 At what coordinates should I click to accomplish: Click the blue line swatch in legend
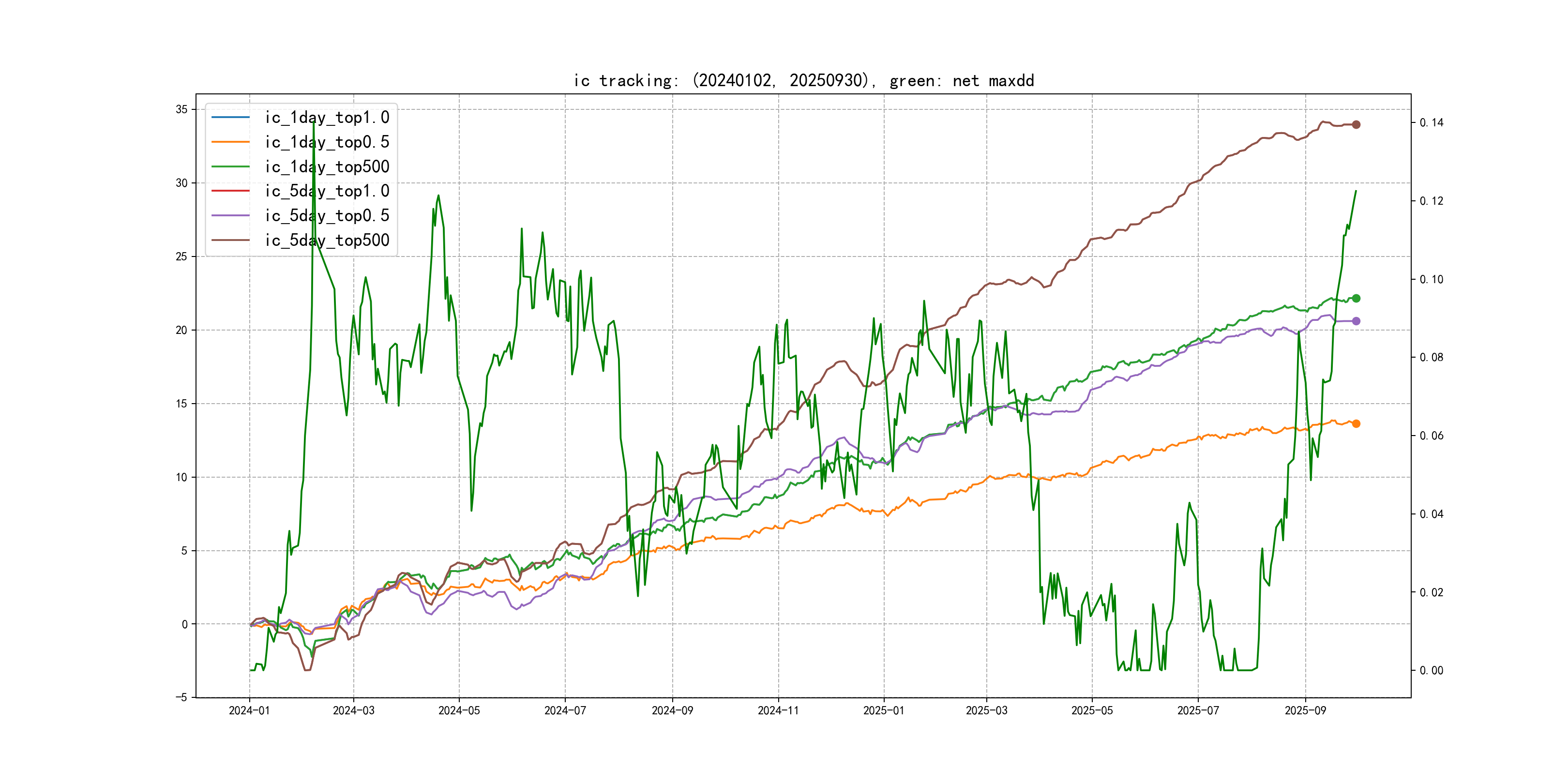[x=230, y=117]
